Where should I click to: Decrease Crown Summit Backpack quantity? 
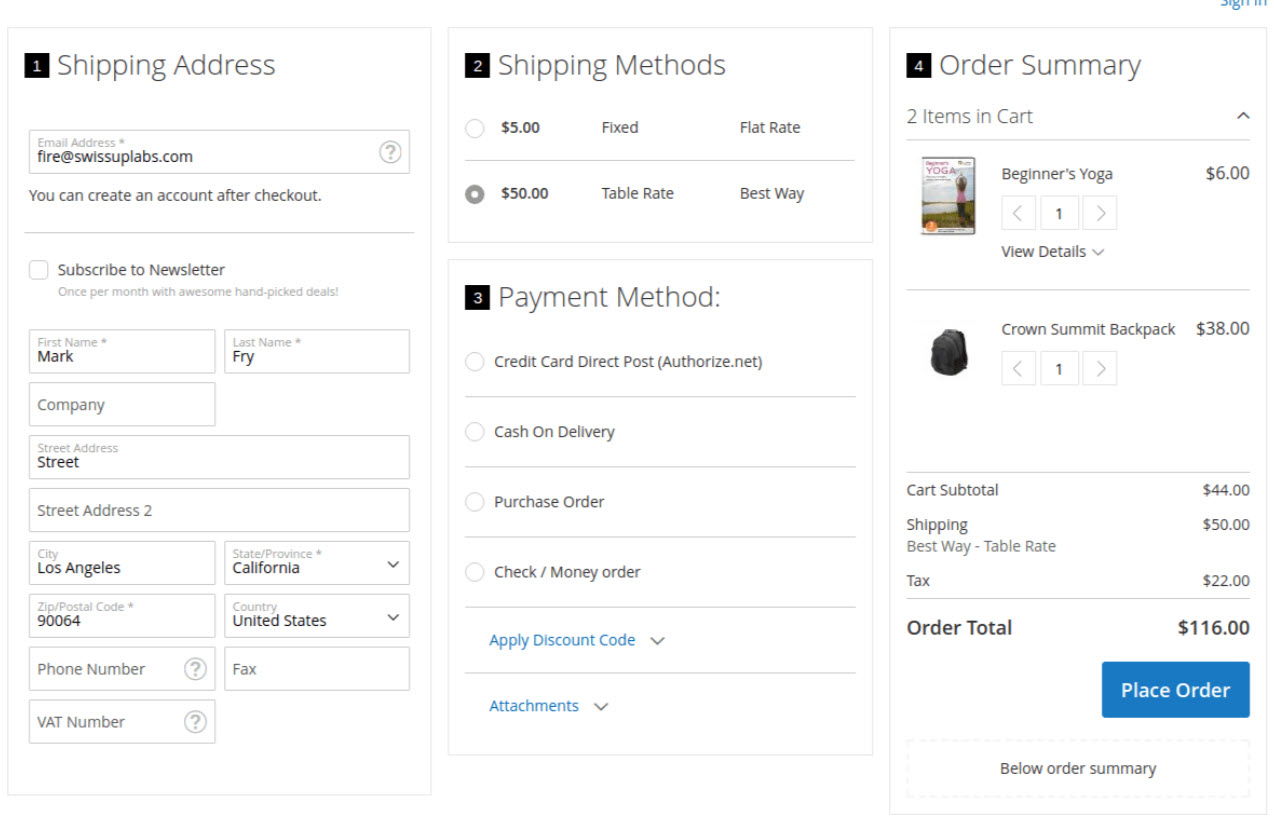(x=1018, y=369)
